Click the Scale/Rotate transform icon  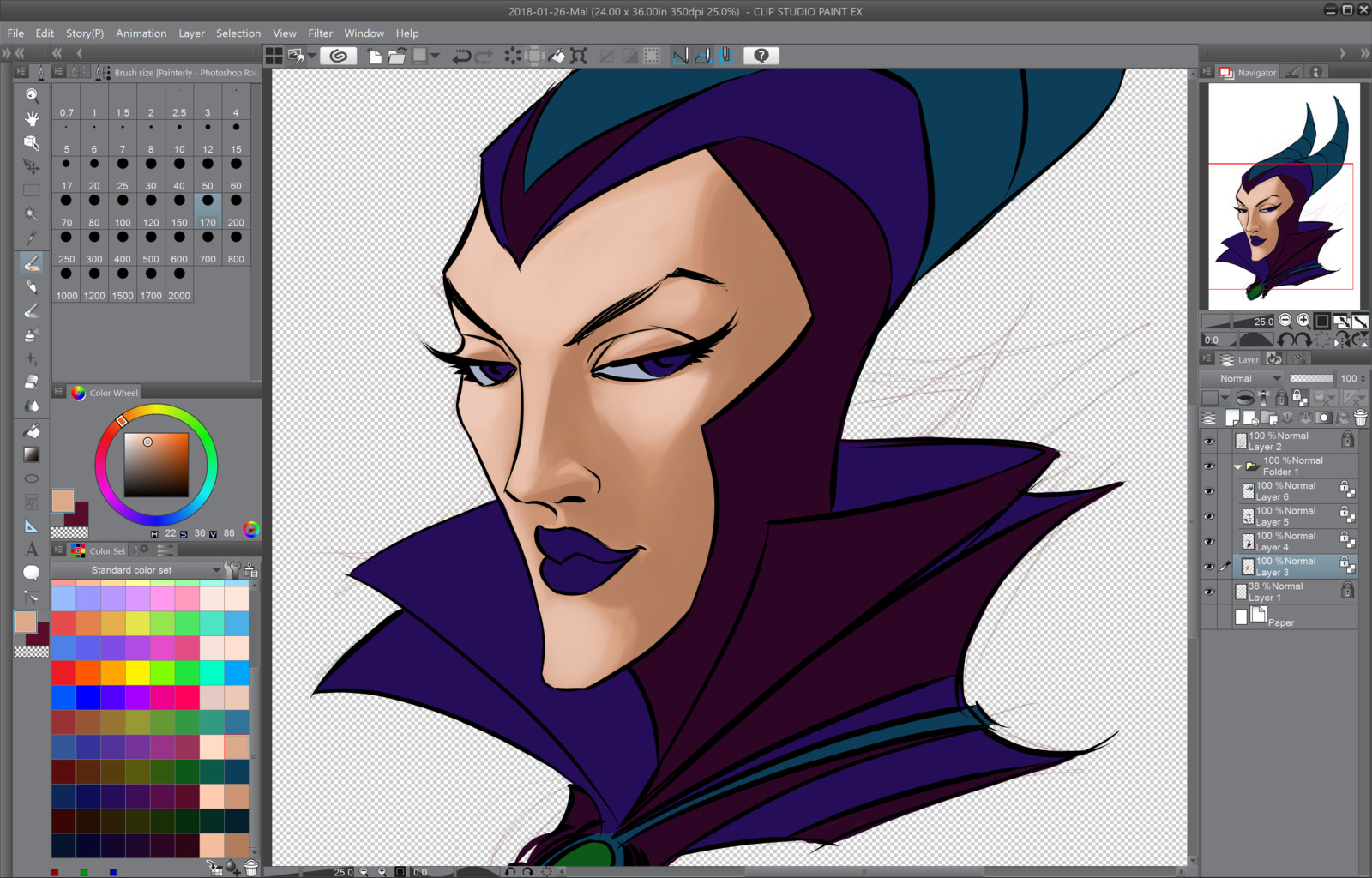pos(579,56)
